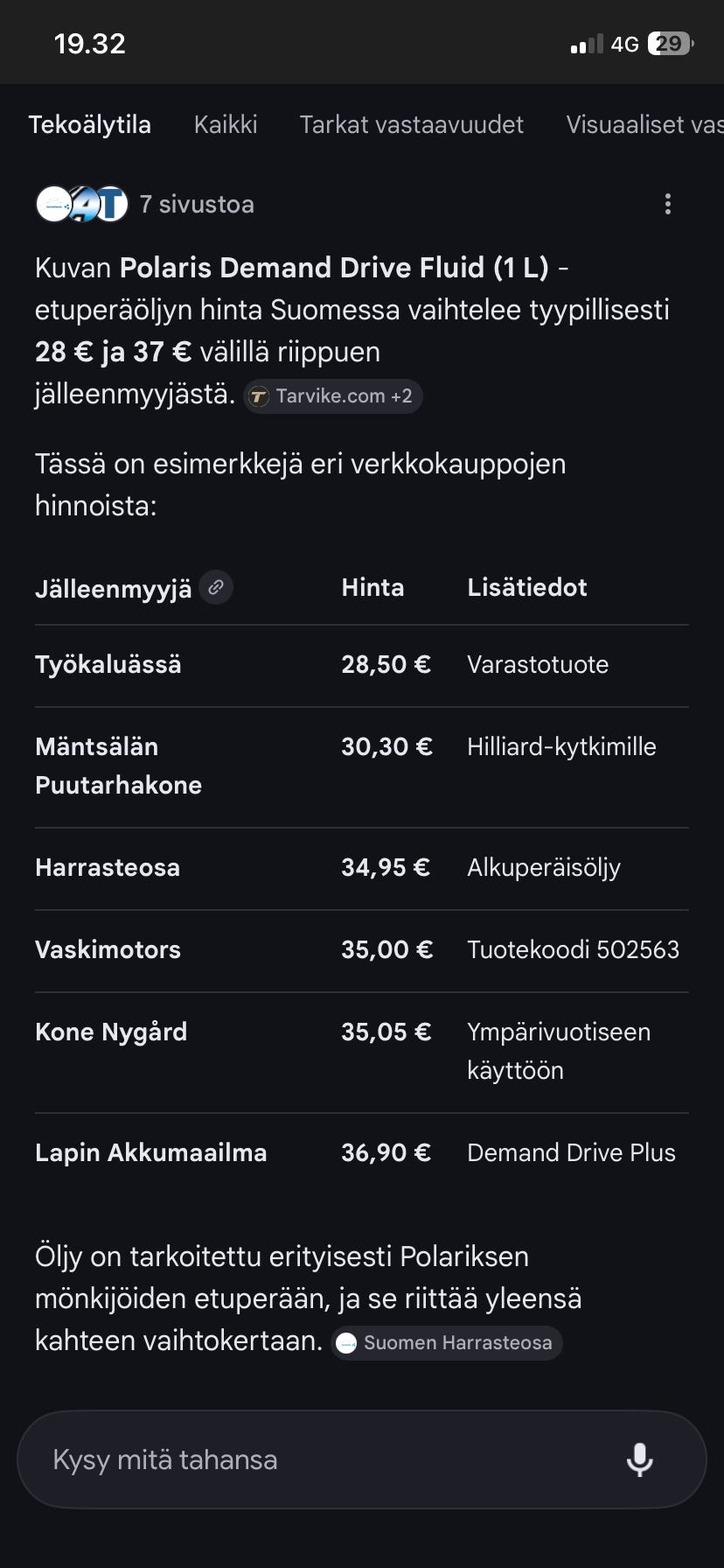Tap the Harrasteosa retailer name
The height and width of the screenshot is (1568, 724).
coord(108,868)
